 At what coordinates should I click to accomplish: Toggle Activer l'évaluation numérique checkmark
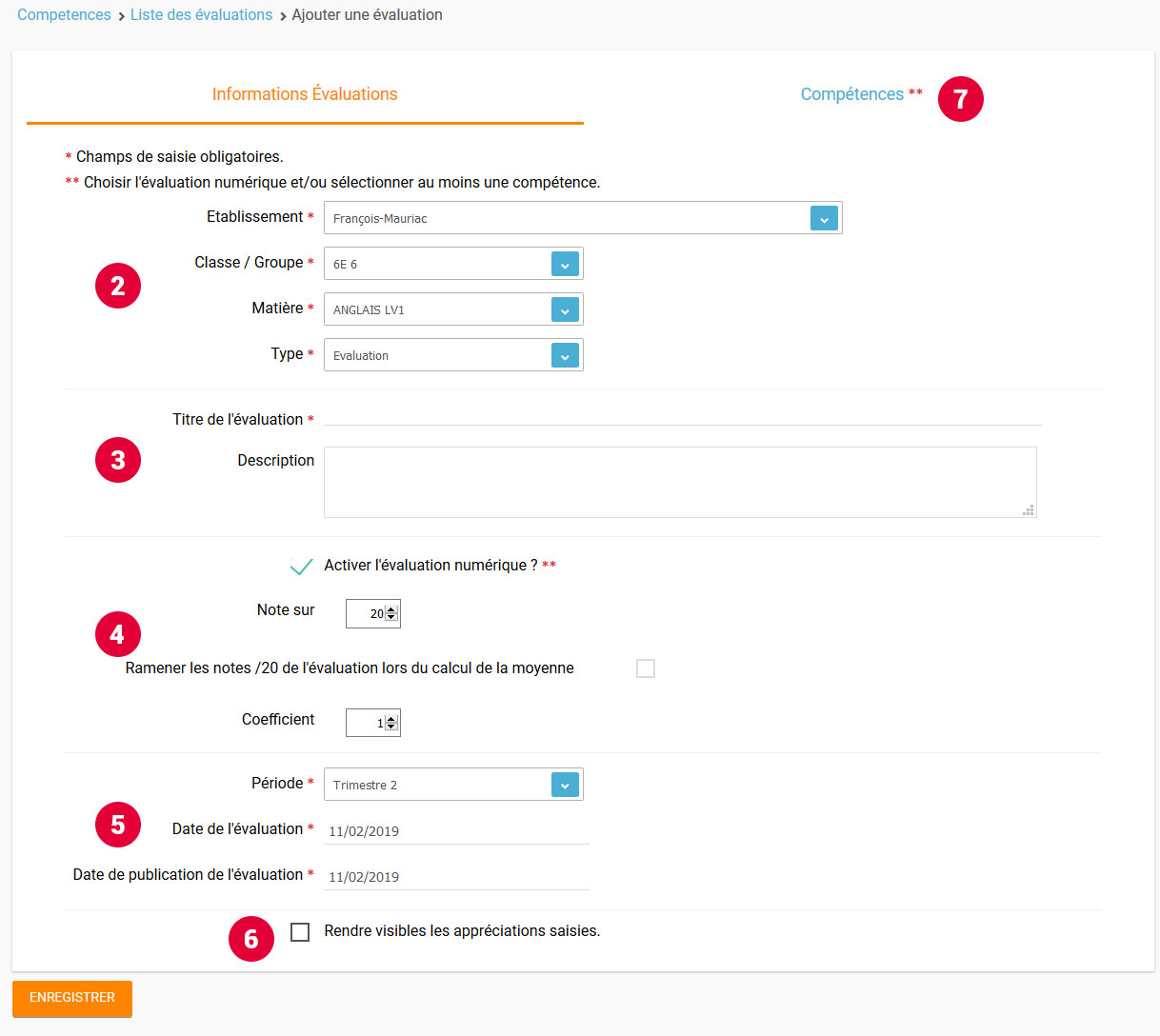coord(301,567)
